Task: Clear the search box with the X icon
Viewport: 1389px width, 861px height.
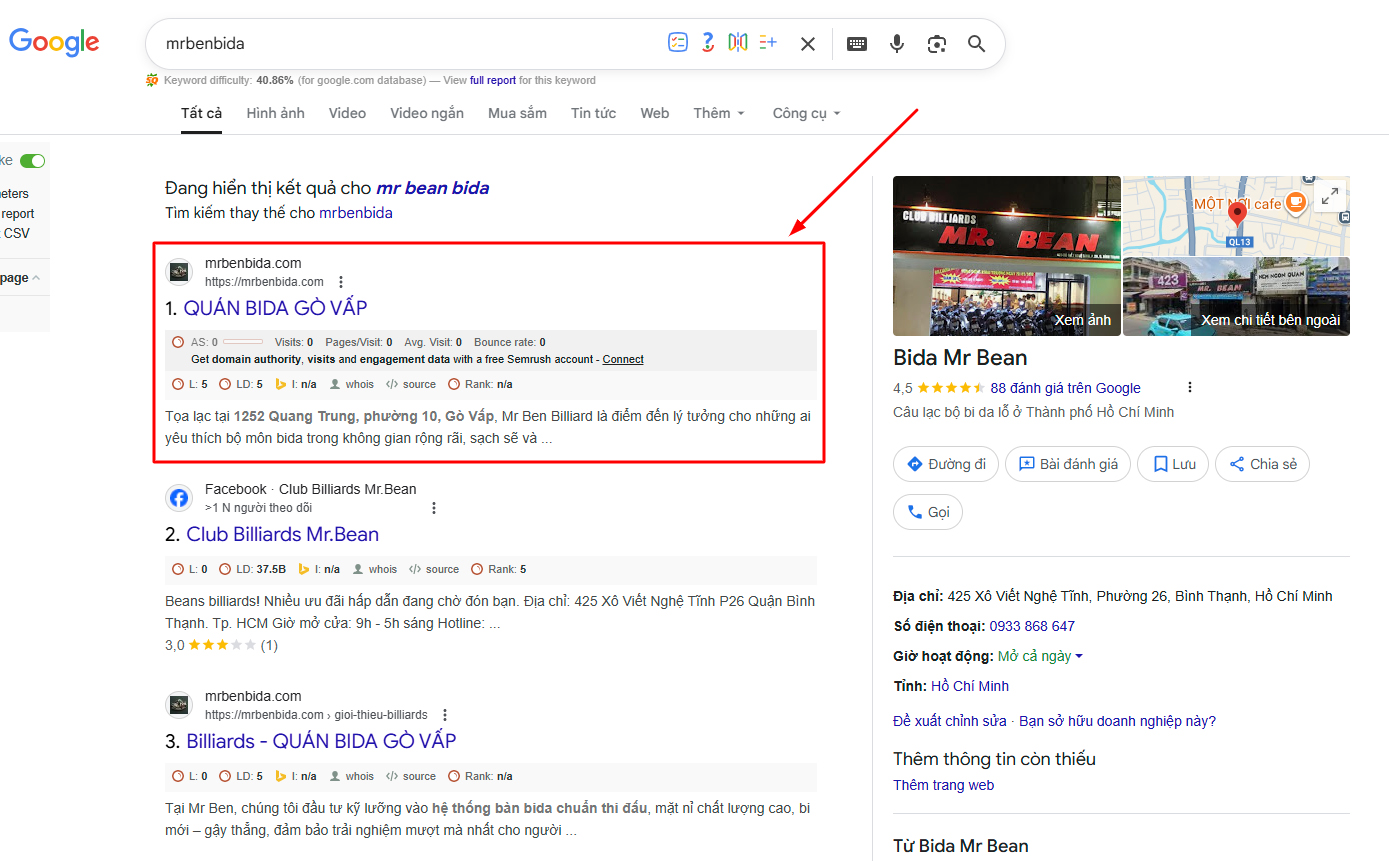Action: (x=808, y=44)
